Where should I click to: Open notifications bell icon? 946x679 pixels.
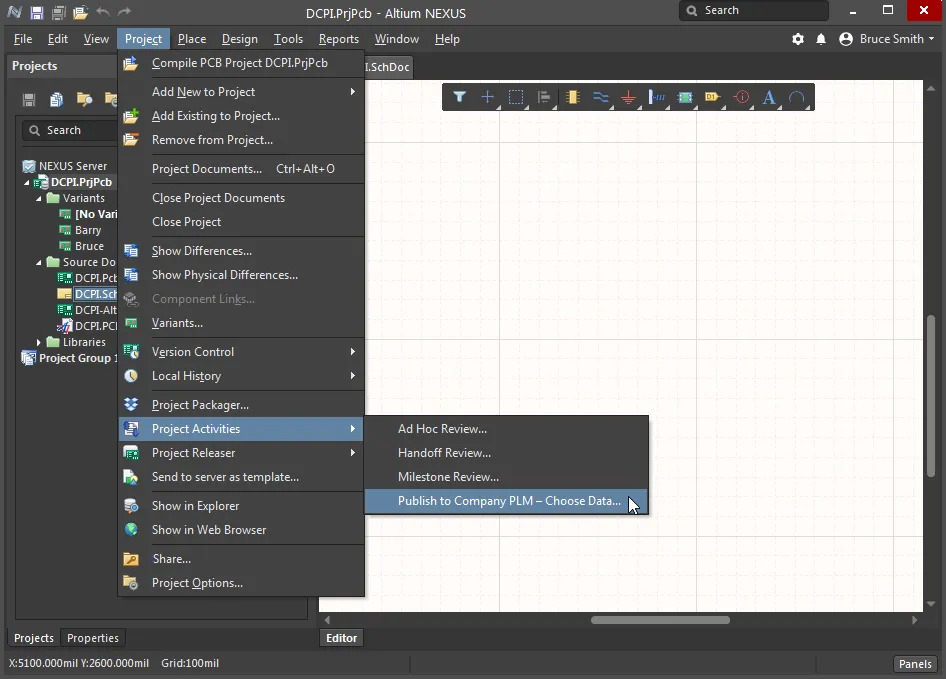point(821,39)
